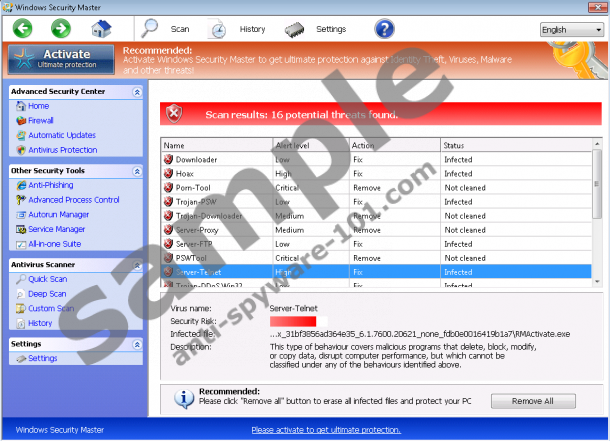The image size is (610, 441).
Task: Click 'Please activate to get ultimate protection' link
Action: point(326,430)
